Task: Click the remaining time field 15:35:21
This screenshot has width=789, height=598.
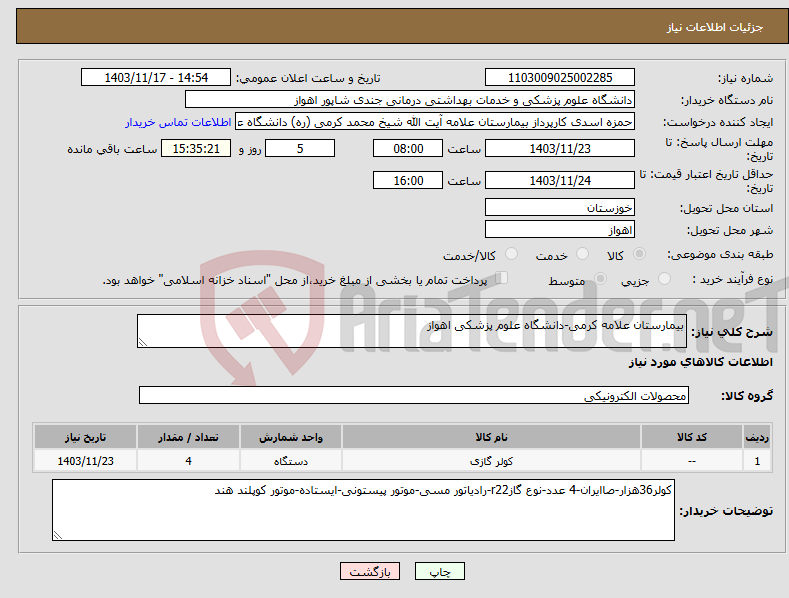Action: point(196,148)
